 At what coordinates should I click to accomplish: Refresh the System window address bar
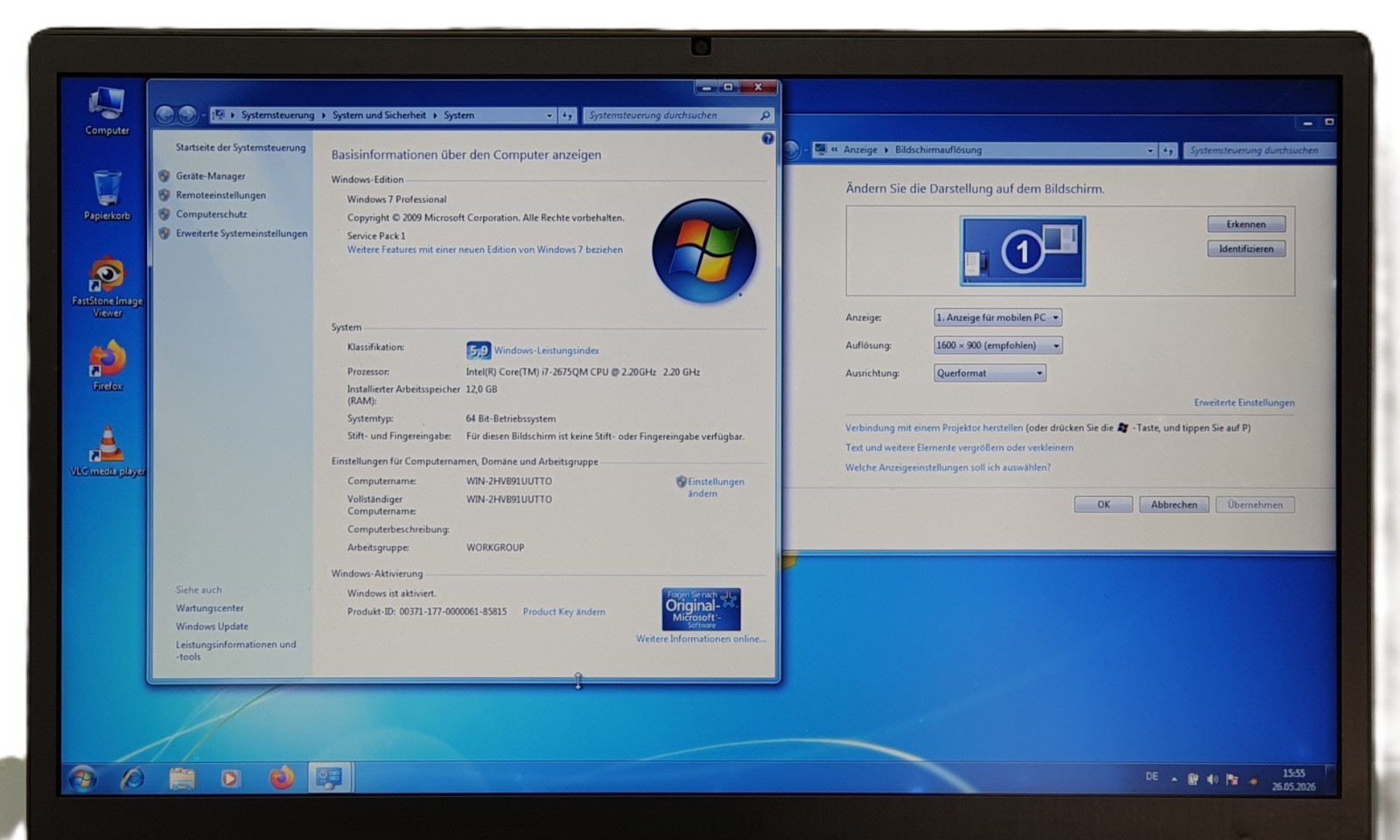click(x=567, y=115)
